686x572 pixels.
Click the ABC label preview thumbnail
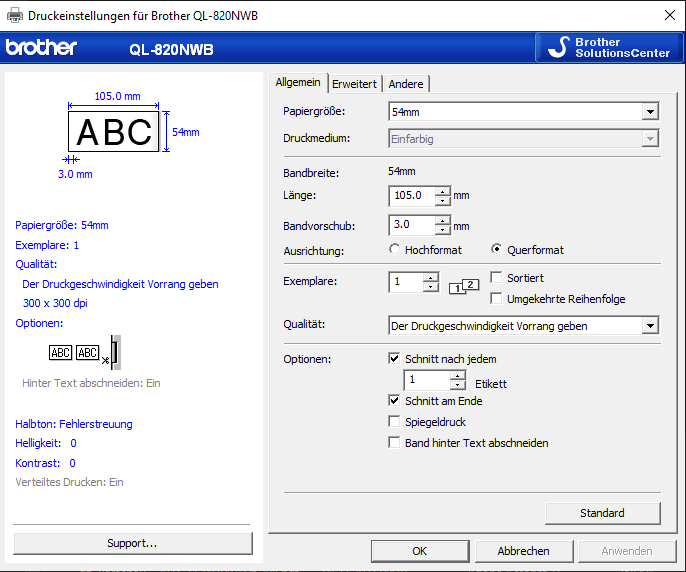(x=114, y=131)
